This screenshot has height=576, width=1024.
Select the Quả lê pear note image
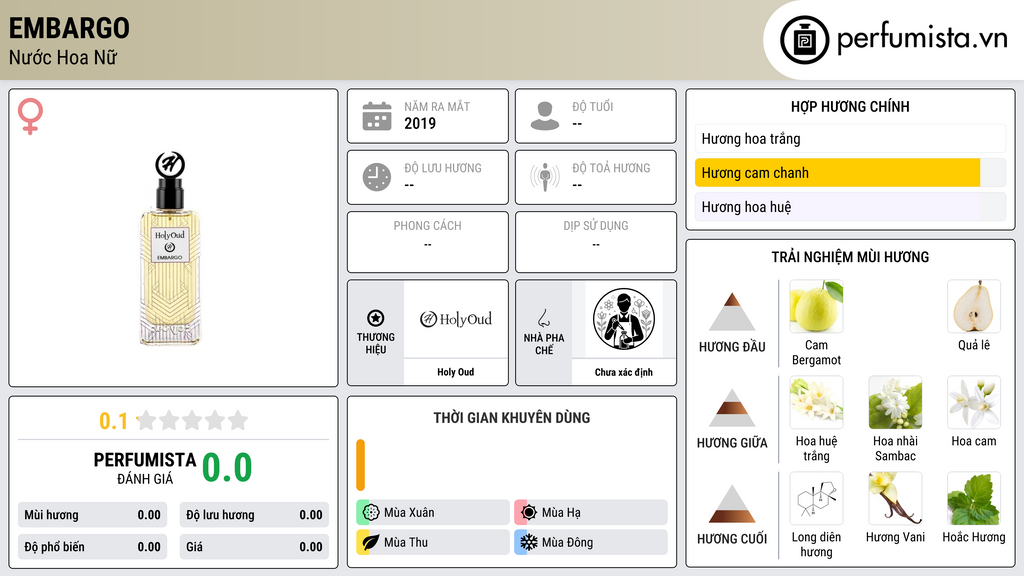tap(974, 306)
